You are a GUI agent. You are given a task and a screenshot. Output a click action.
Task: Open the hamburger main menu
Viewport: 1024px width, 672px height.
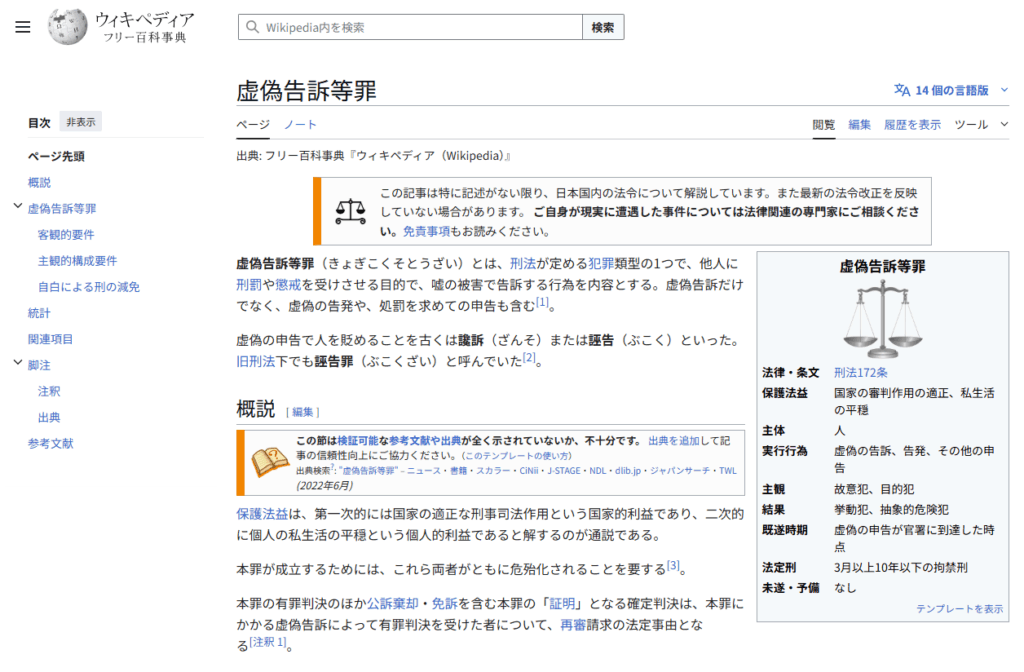pyautogui.click(x=23, y=27)
